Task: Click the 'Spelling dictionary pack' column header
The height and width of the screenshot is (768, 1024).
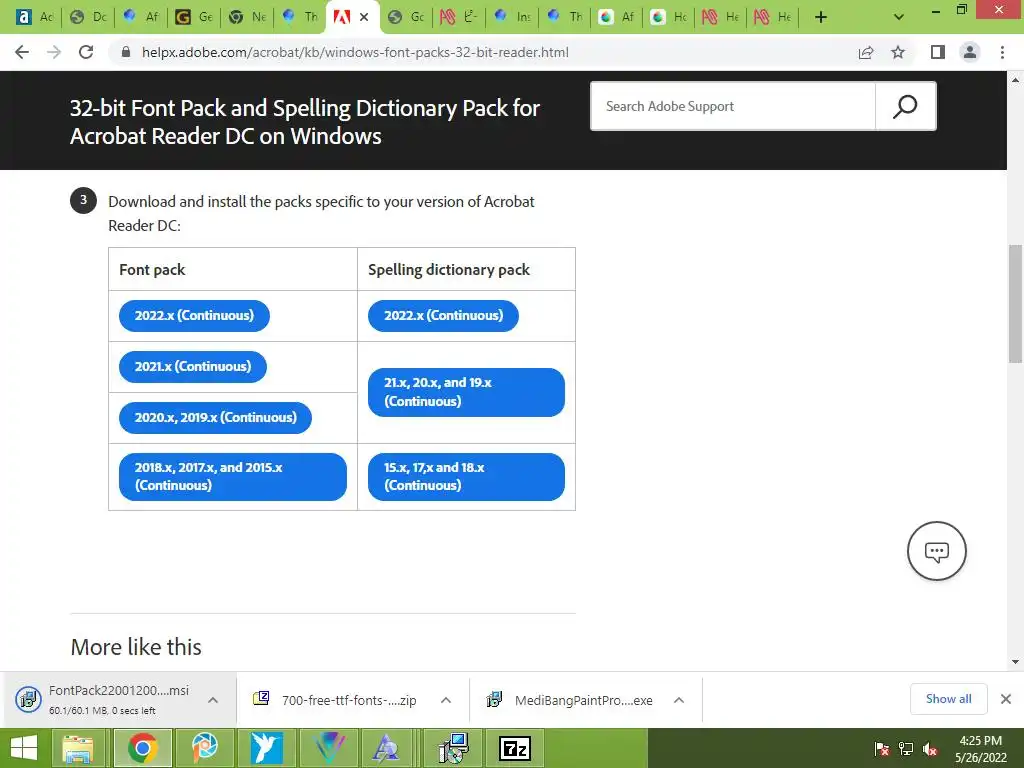Action: point(449,270)
